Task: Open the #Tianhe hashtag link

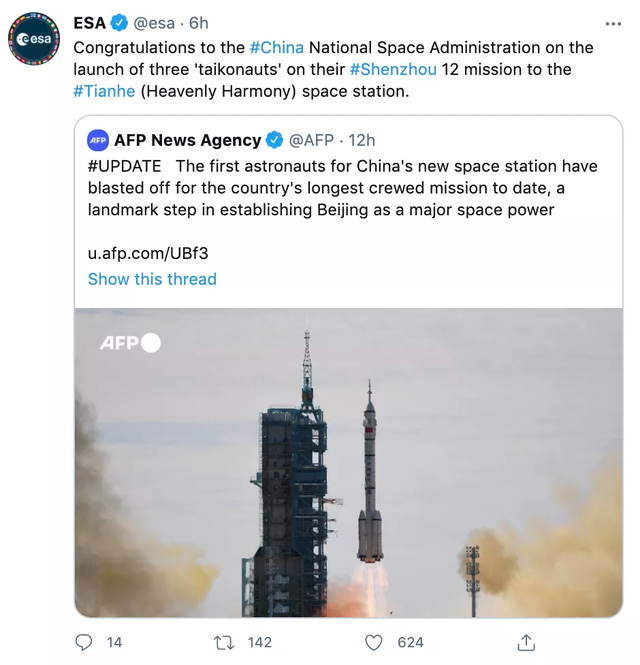Action: click(107, 91)
